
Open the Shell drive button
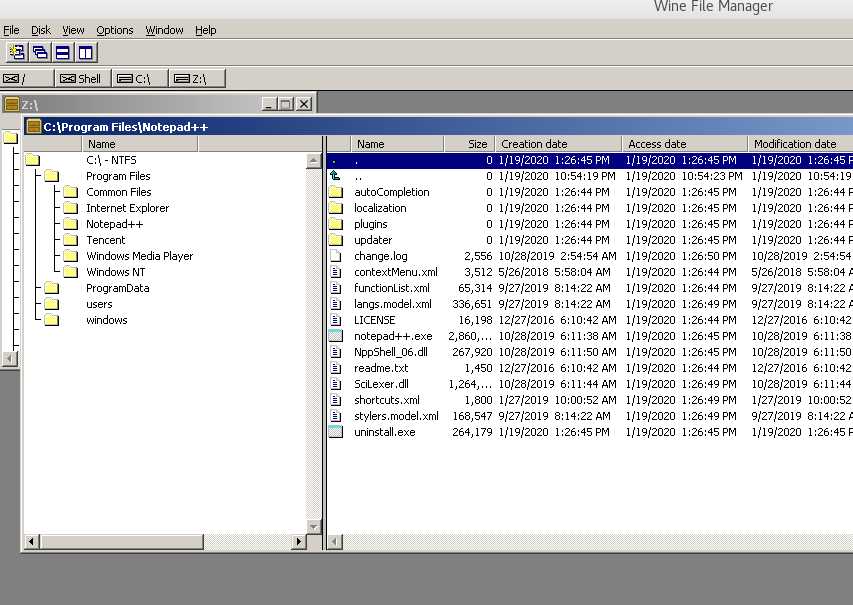(83, 79)
